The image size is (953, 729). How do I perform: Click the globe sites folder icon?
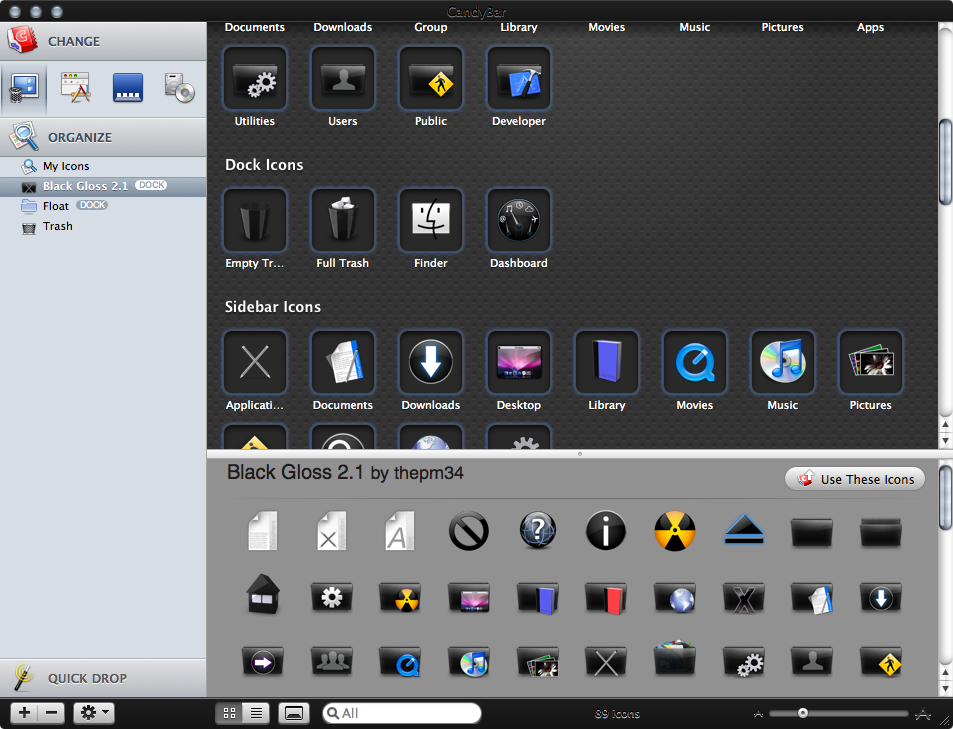[675, 598]
